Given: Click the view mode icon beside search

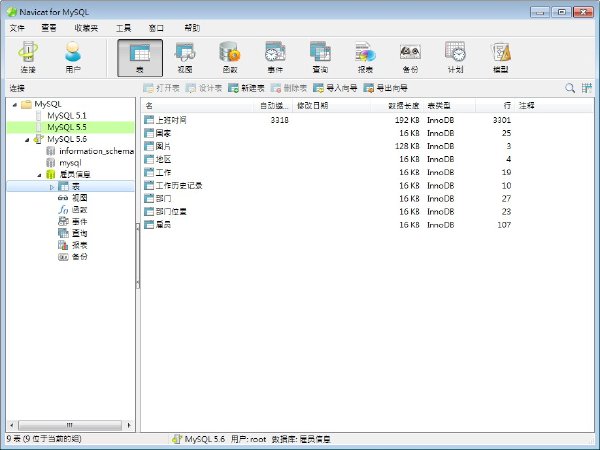Looking at the screenshot, I should point(587,88).
